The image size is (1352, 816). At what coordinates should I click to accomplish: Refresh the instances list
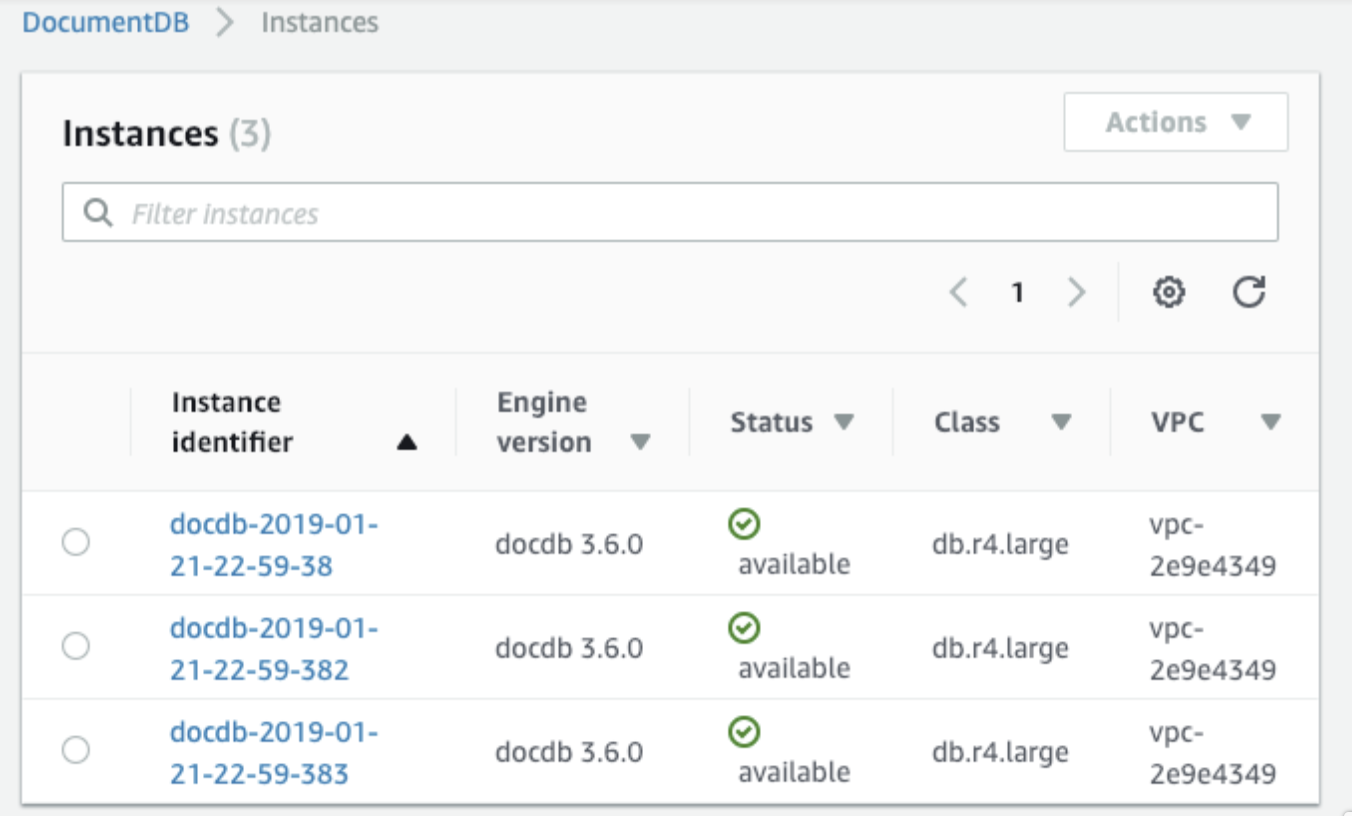pos(1249,292)
